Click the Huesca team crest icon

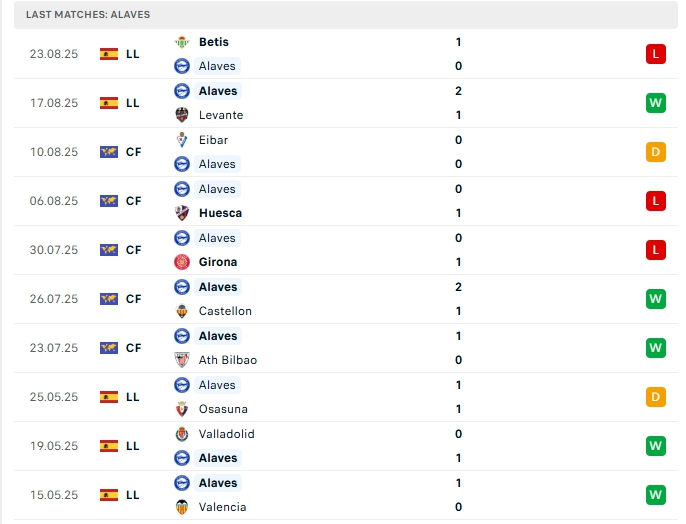pos(182,213)
